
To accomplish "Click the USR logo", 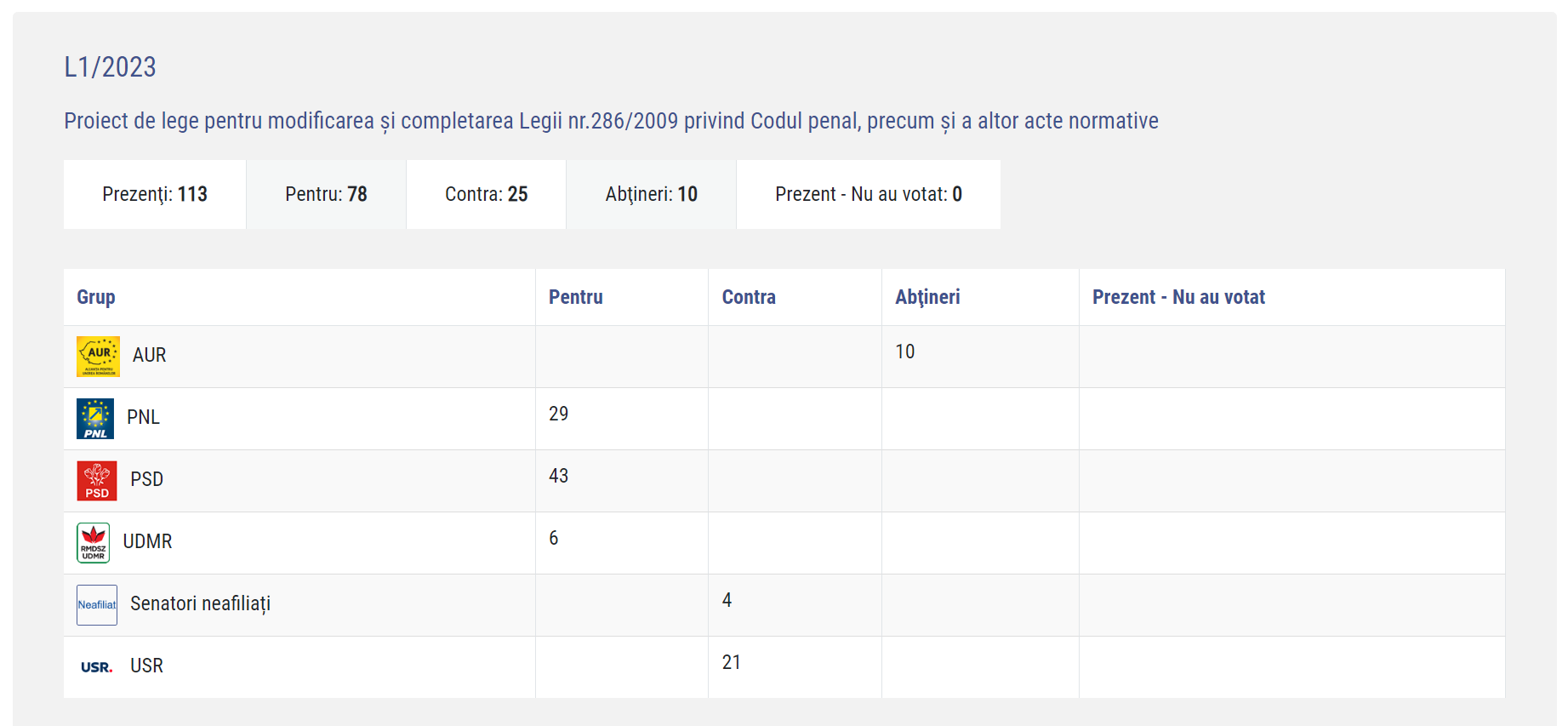I will tap(97, 667).
